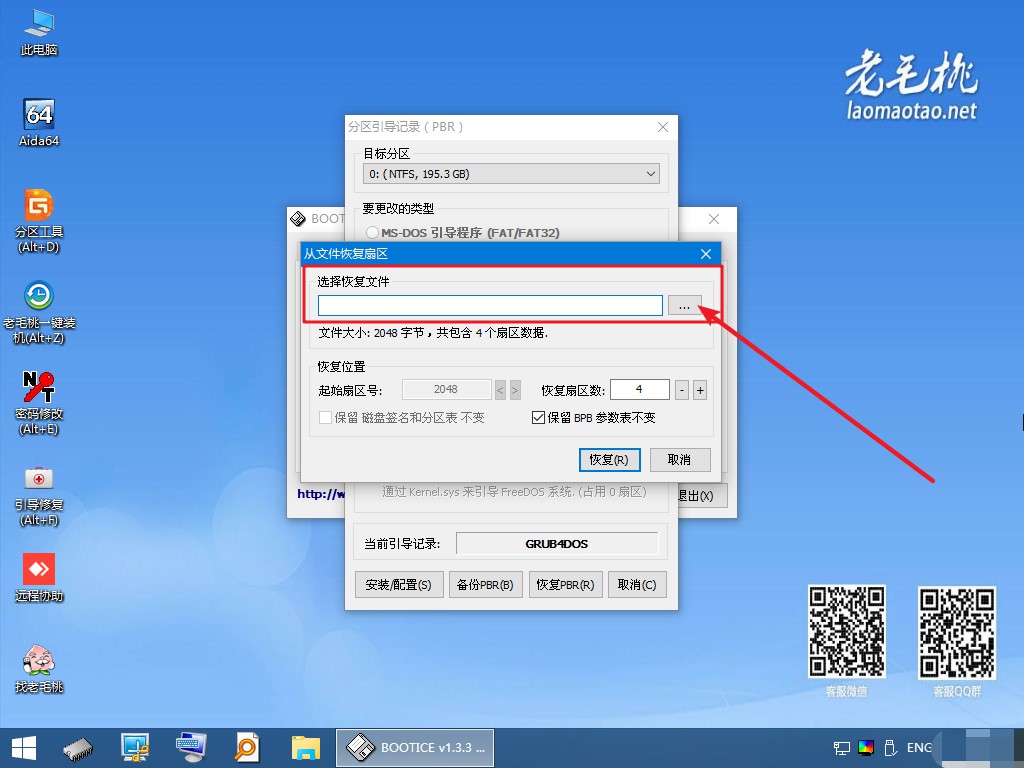Click the left arrow beside 起始扇区号
The height and width of the screenshot is (768, 1024).
pos(500,391)
